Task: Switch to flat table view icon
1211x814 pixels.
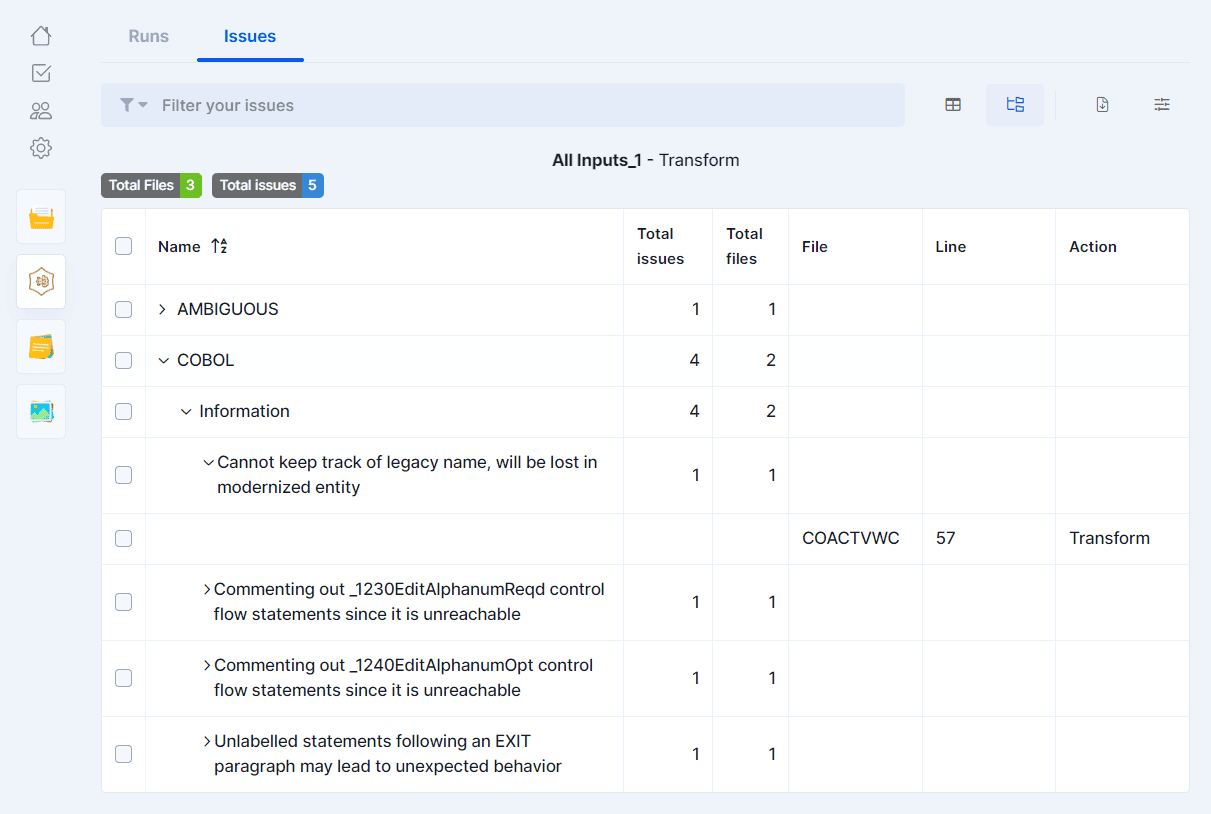Action: click(953, 105)
